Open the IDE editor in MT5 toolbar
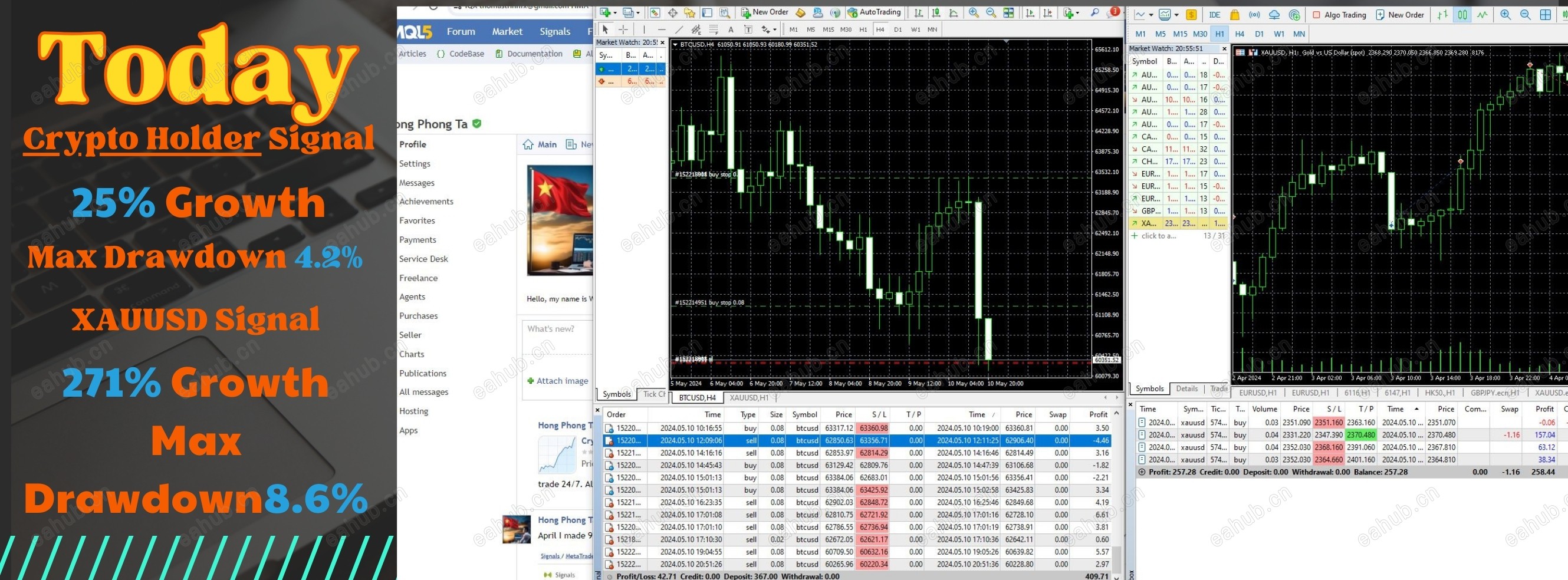Viewport: 1568px width, 580px height. click(x=1215, y=15)
